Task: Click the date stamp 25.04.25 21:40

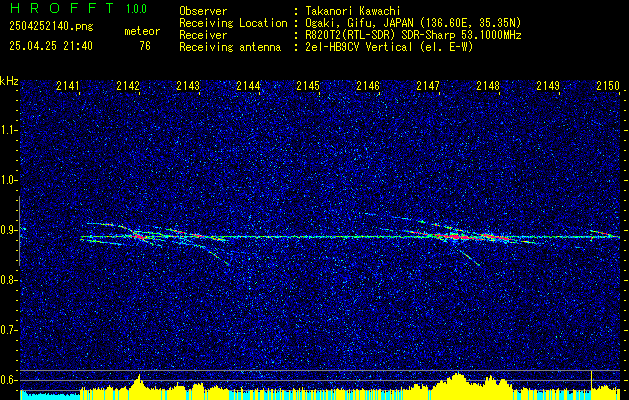Action: [x=51, y=46]
